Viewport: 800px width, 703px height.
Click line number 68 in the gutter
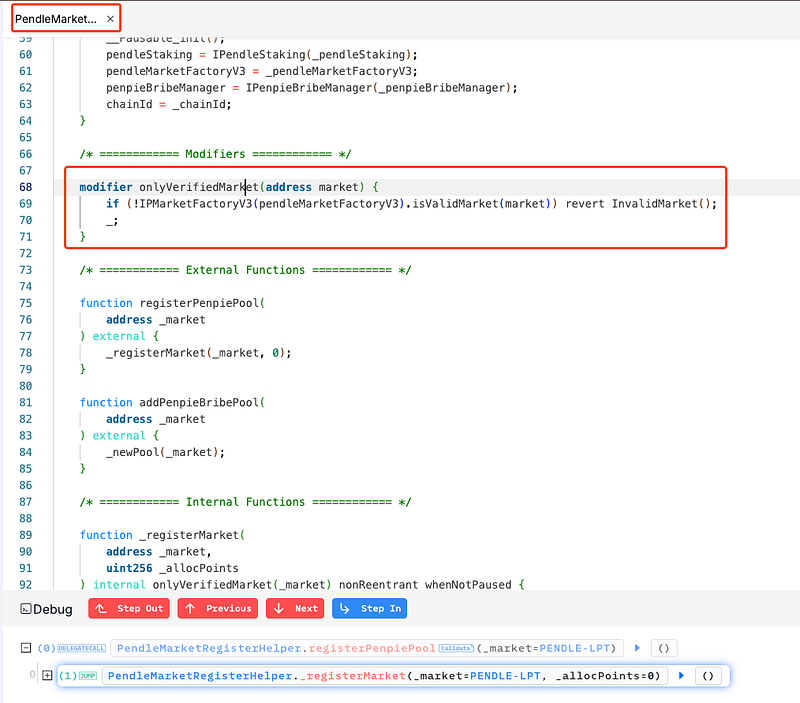[x=25, y=187]
